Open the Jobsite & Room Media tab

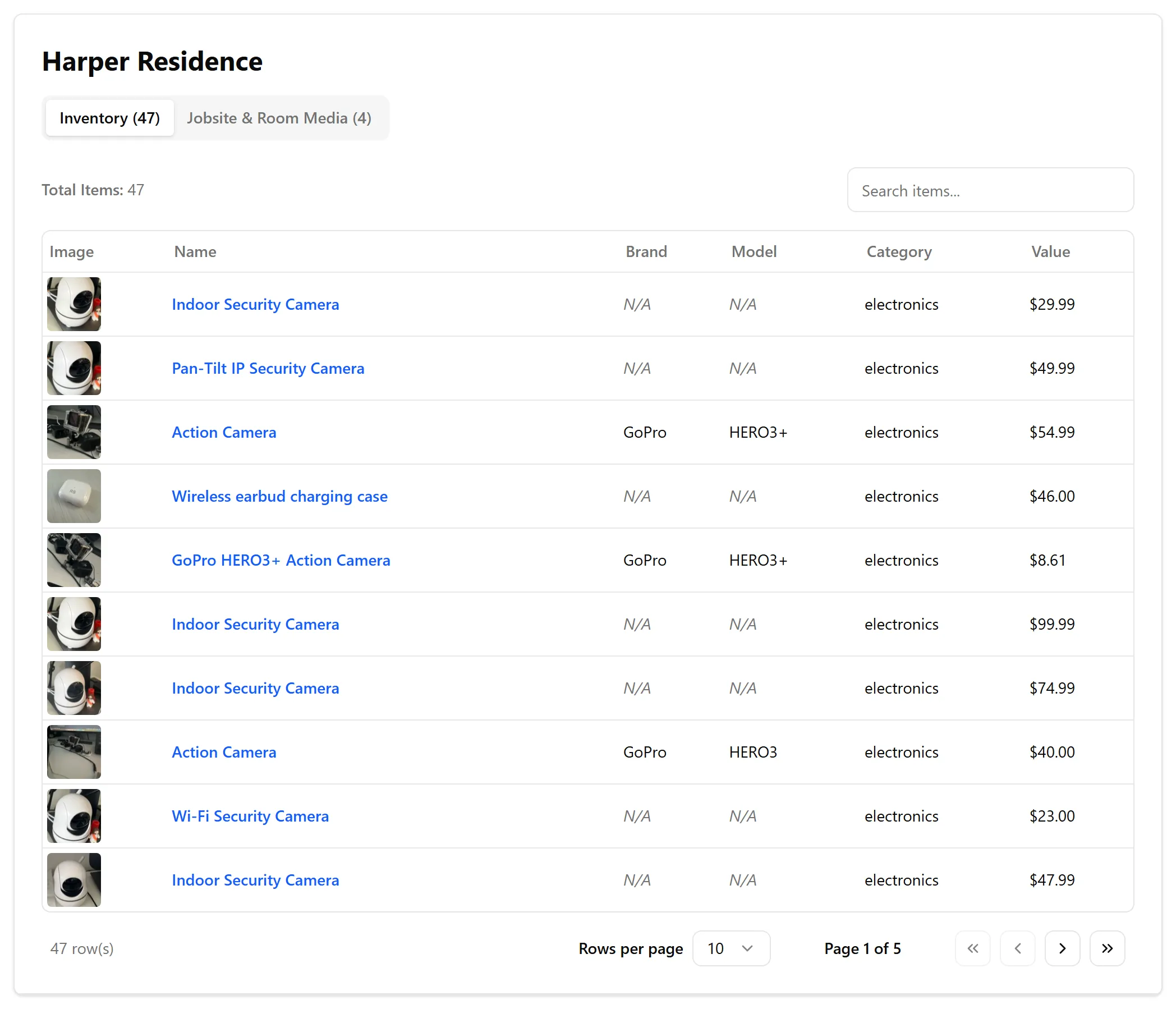279,118
